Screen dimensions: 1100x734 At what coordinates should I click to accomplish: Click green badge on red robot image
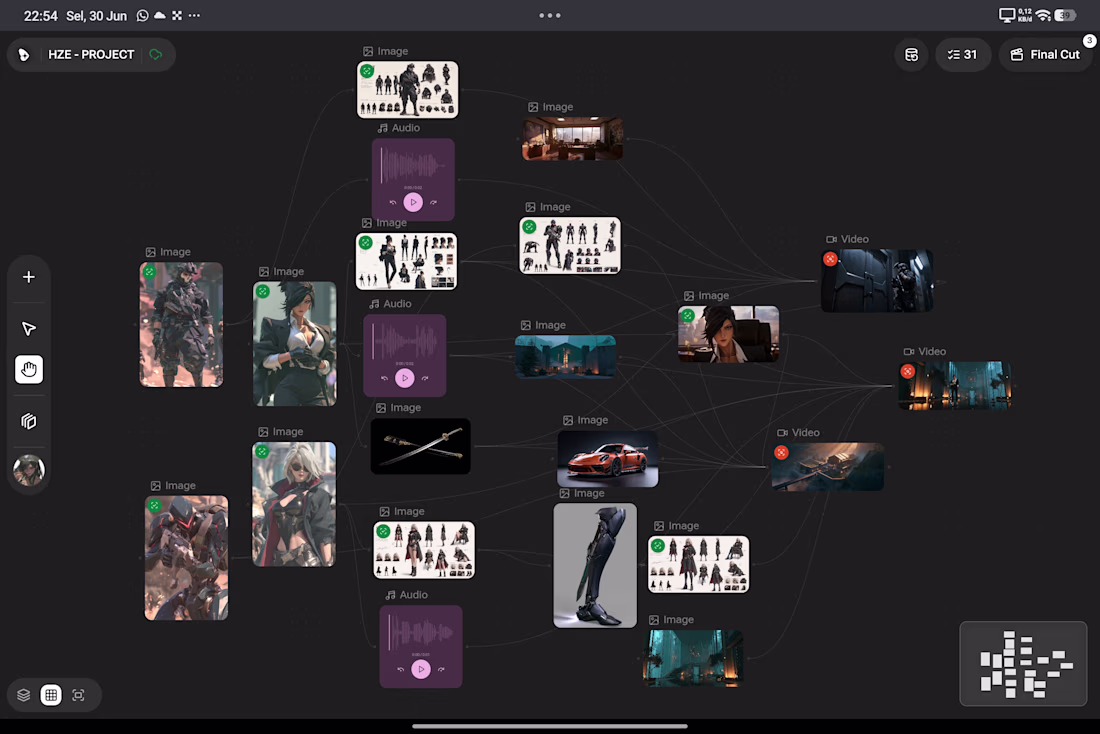pyautogui.click(x=154, y=505)
